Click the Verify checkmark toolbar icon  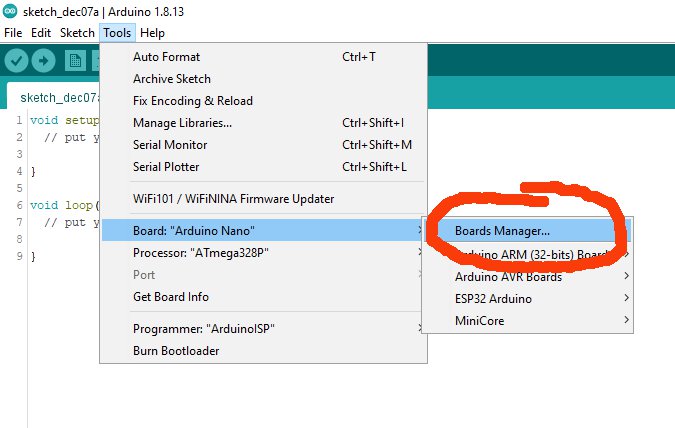(x=16, y=61)
